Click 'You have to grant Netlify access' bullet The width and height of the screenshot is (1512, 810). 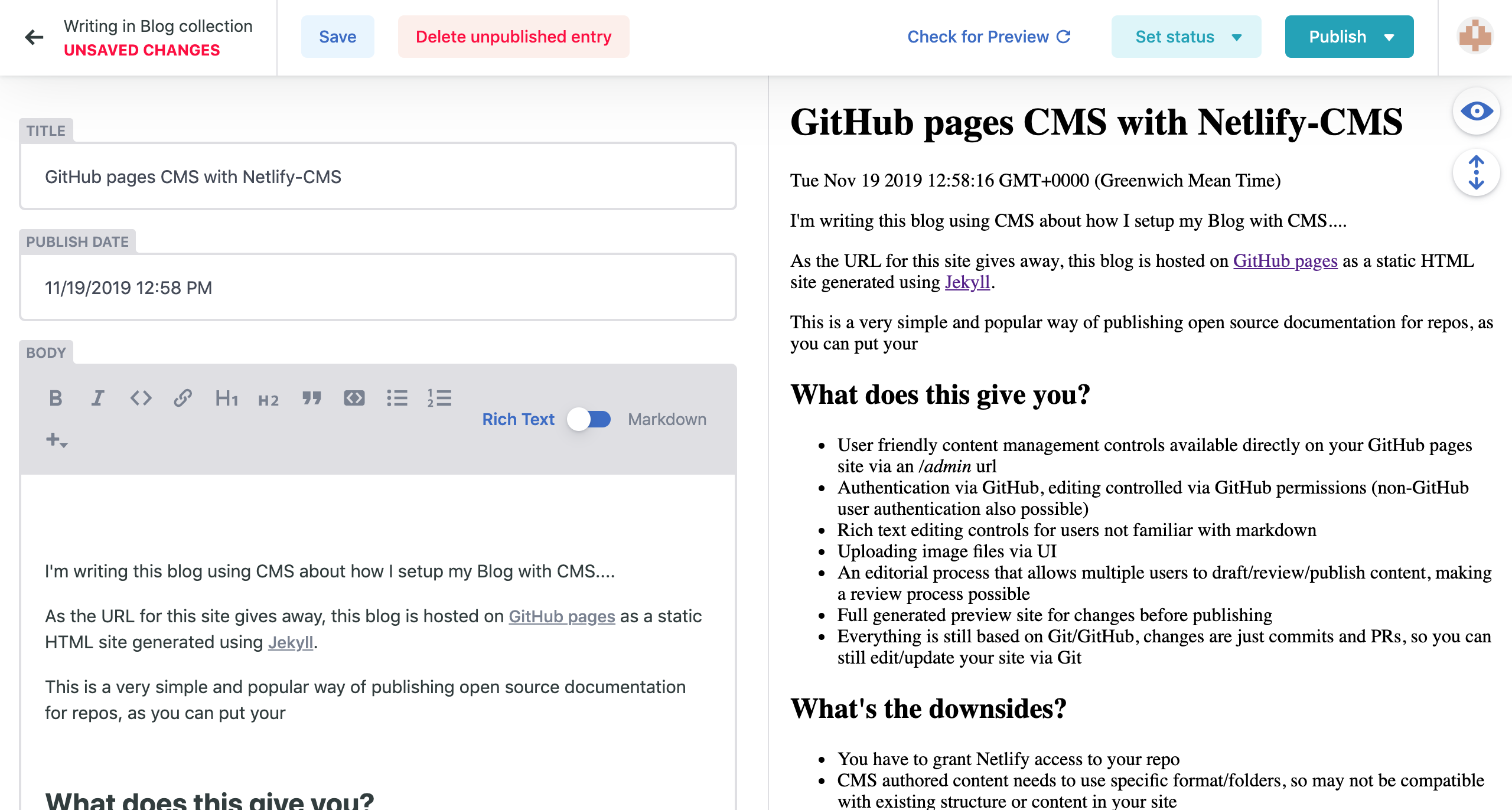[1008, 759]
